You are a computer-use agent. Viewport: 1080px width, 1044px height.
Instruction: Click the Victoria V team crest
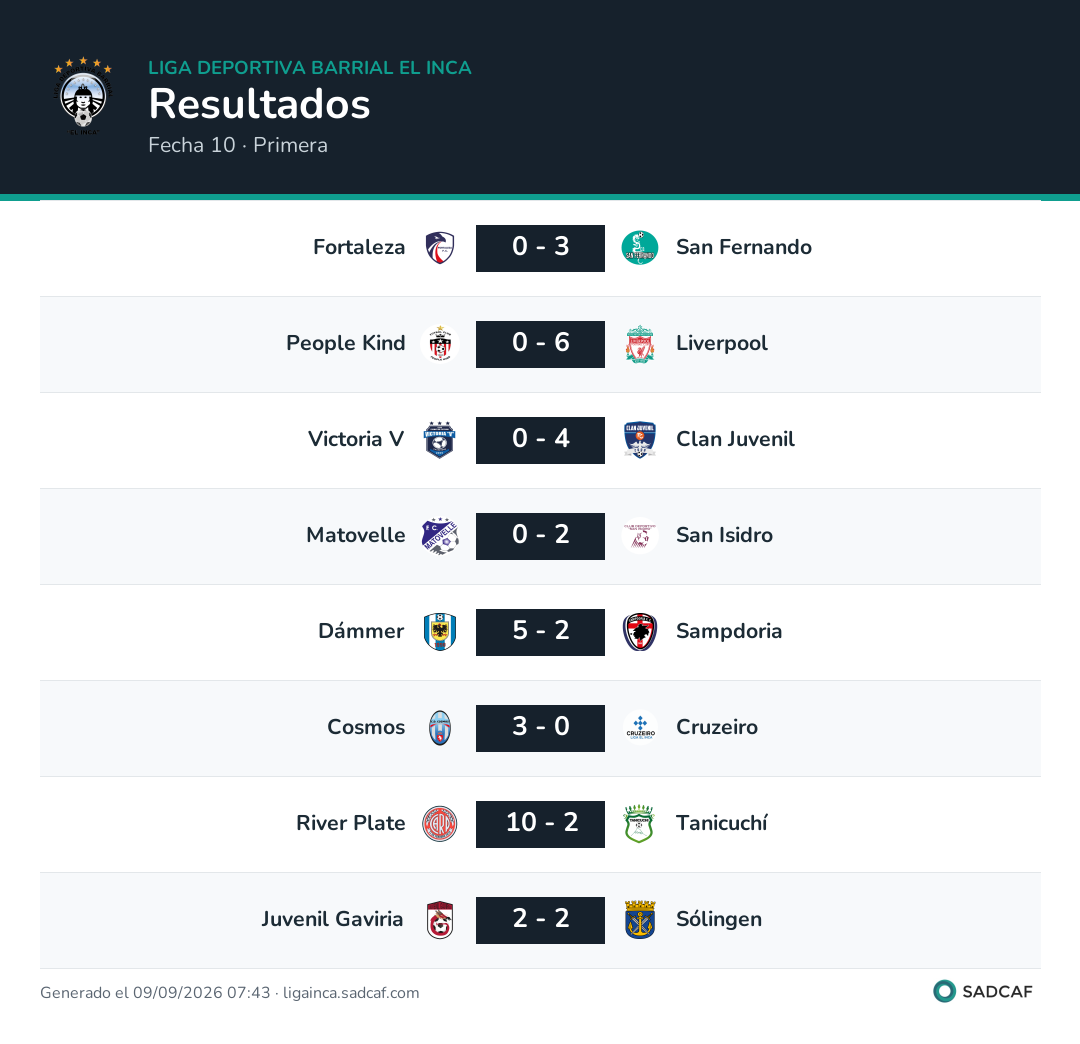pos(440,440)
